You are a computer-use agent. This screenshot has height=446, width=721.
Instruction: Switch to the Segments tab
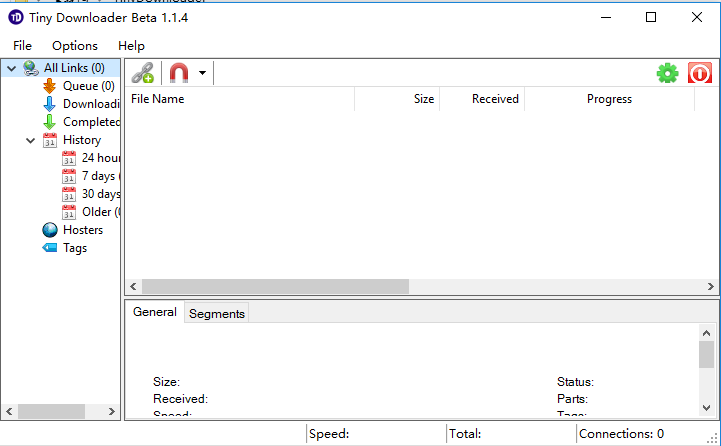click(216, 313)
